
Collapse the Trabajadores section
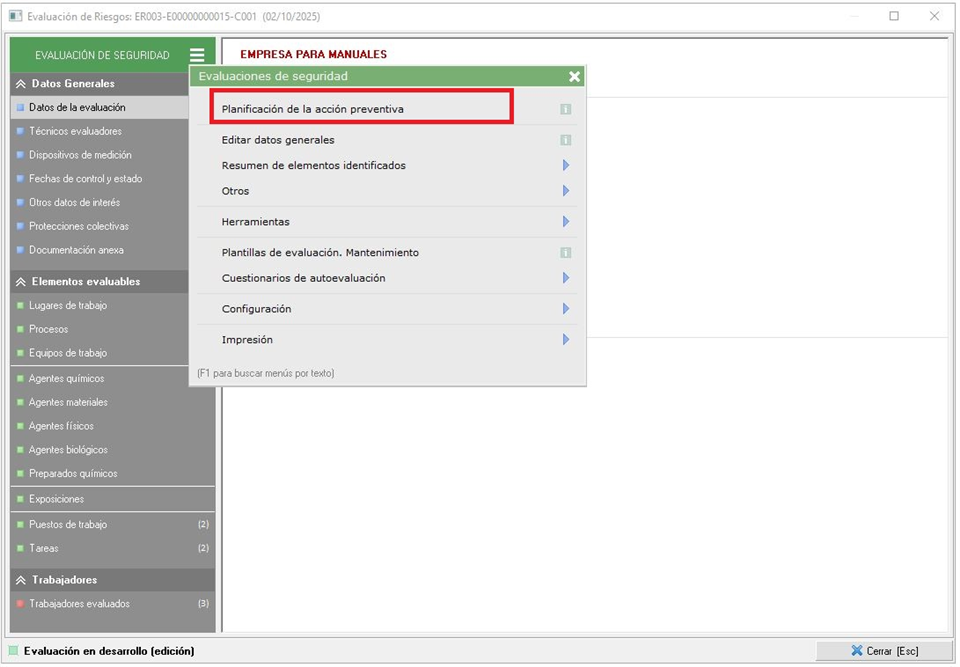(21, 580)
